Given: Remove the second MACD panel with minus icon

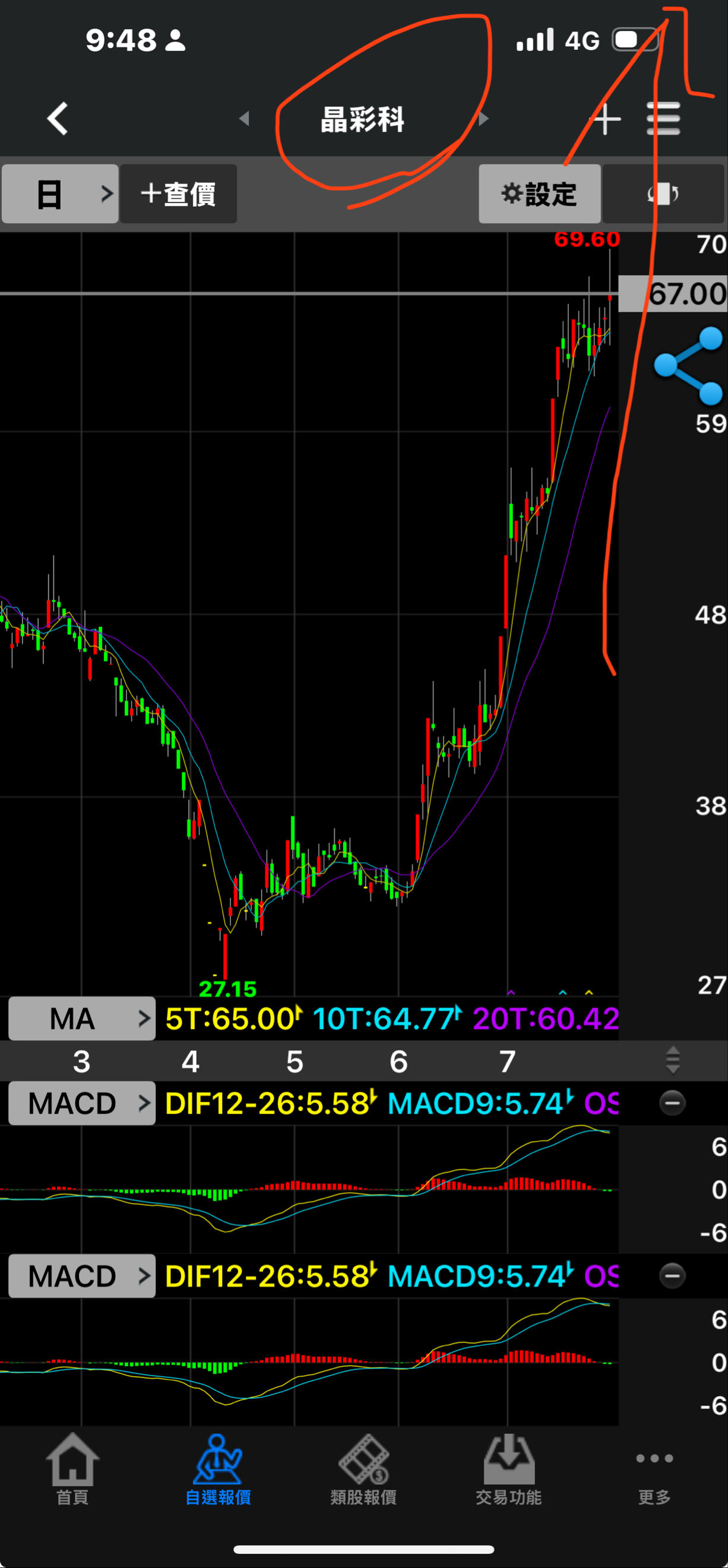Looking at the screenshot, I should pos(672,1275).
